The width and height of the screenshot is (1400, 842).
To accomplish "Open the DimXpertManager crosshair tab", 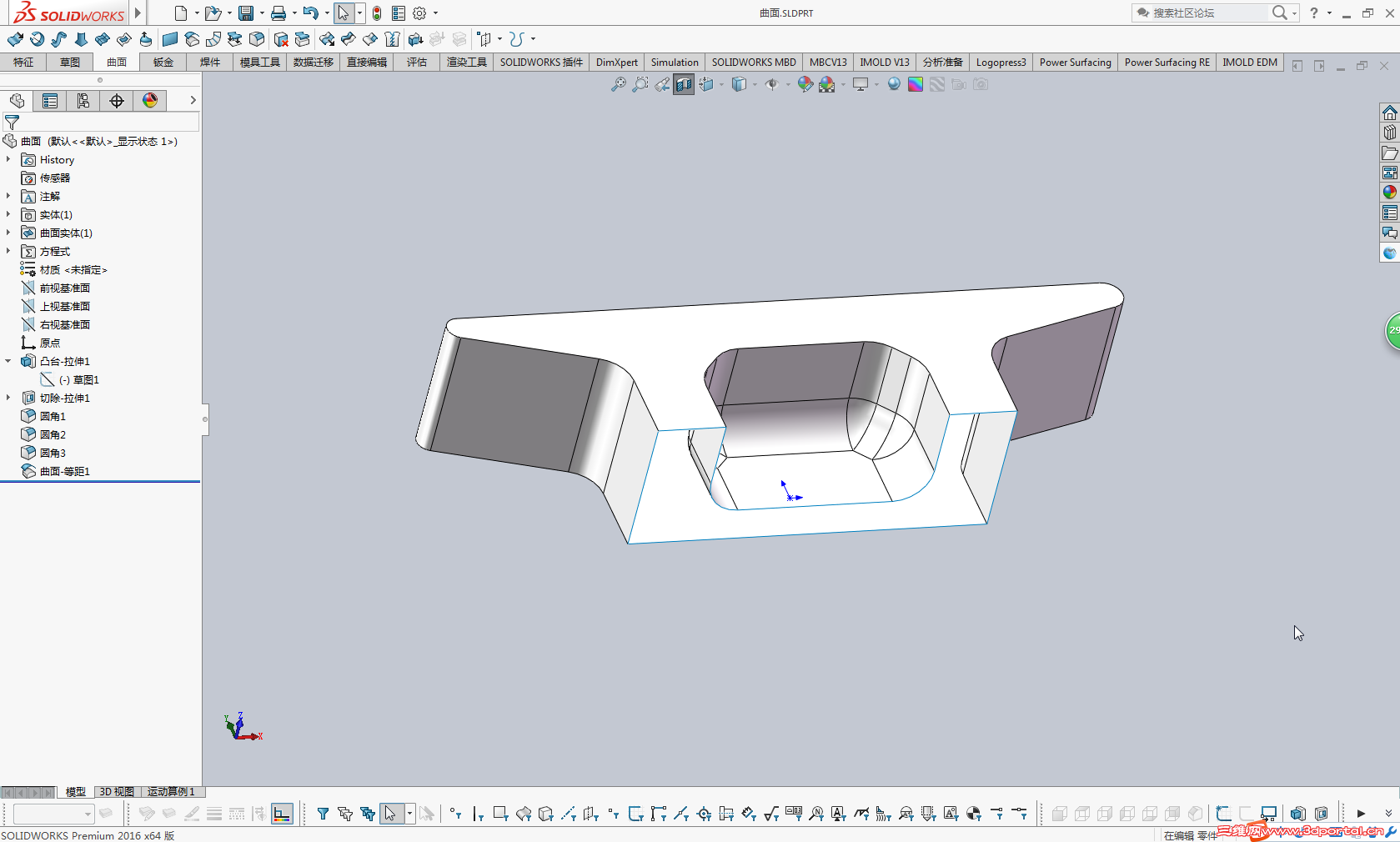I will point(117,101).
